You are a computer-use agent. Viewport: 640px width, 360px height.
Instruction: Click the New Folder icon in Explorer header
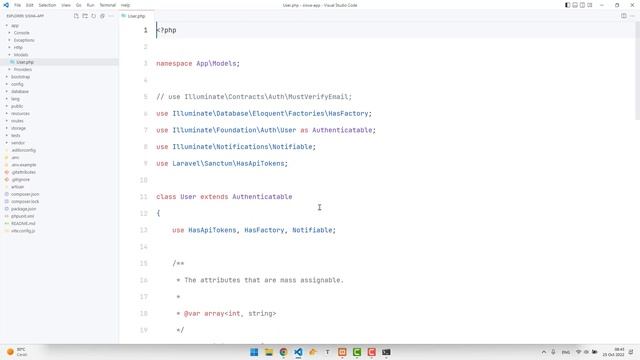tap(85, 16)
